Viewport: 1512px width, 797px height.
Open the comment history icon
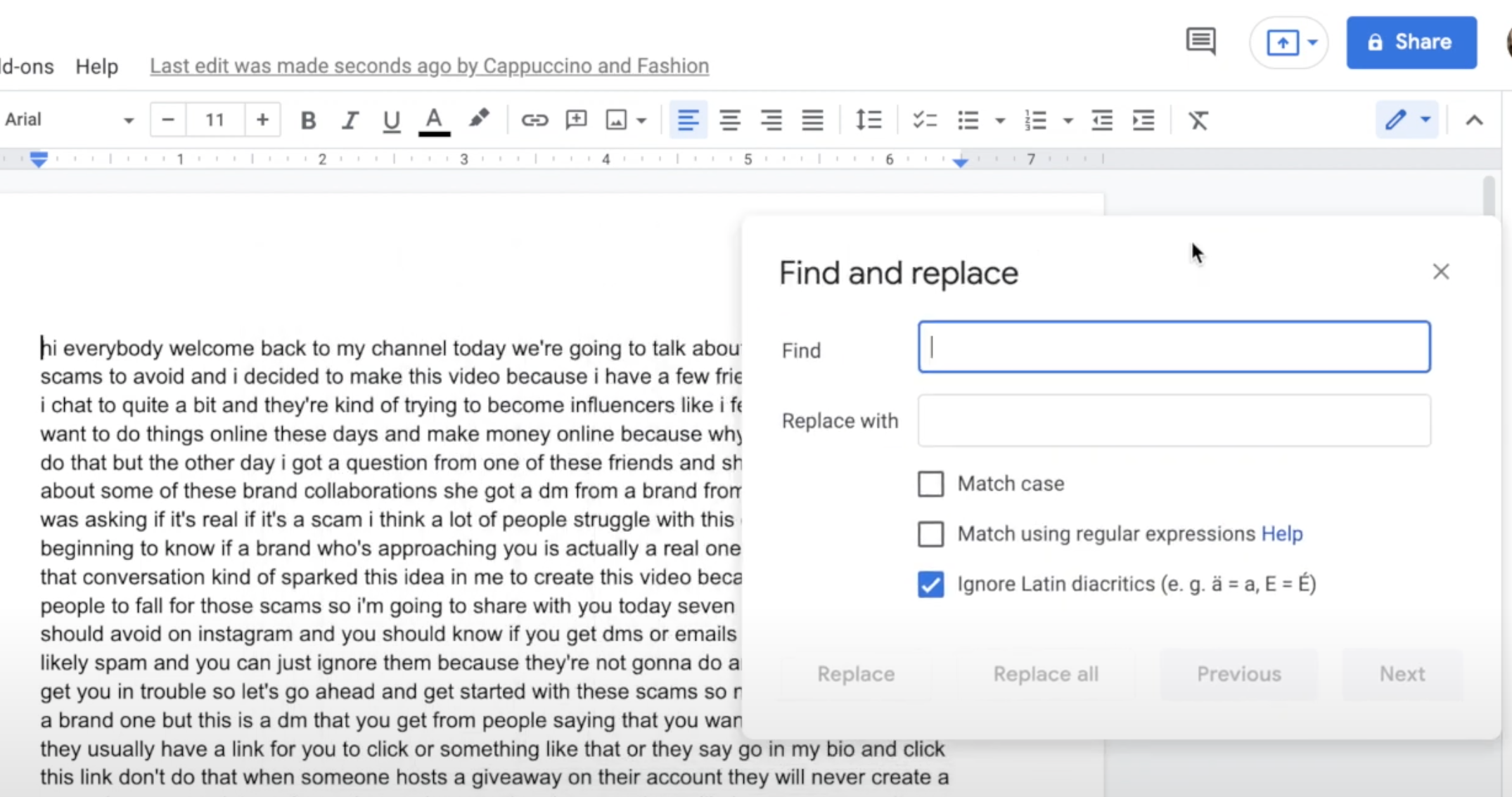pos(1200,41)
